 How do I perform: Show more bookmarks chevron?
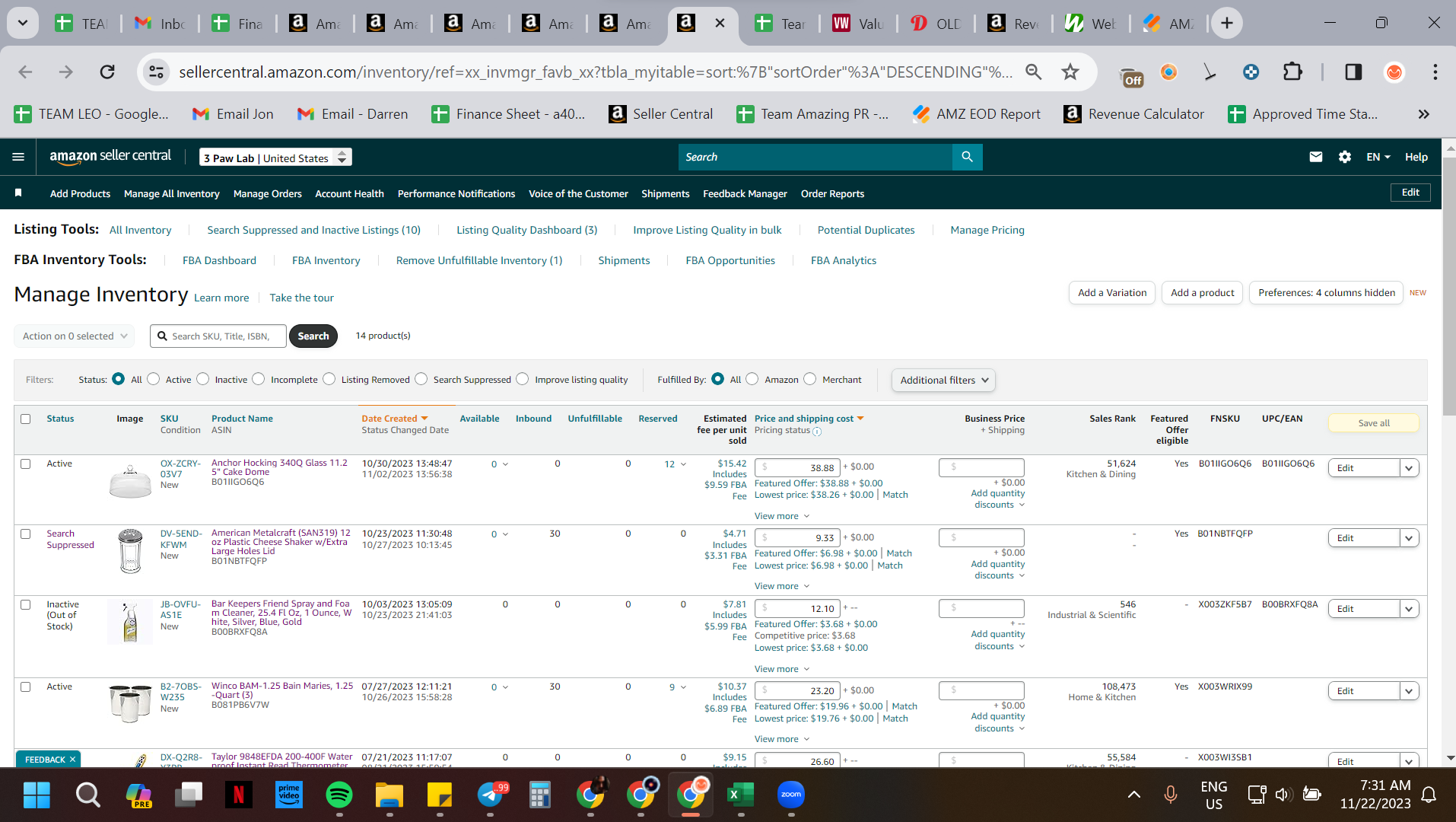1423,114
